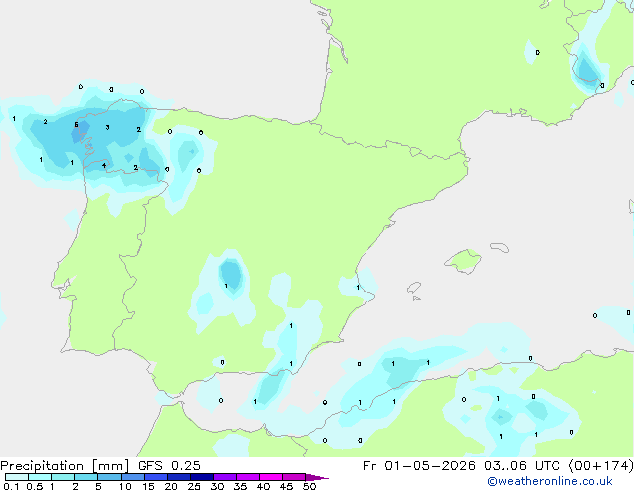Pick legend swatch between 0.5 and 1
The height and width of the screenshot is (490, 634).
(40, 477)
